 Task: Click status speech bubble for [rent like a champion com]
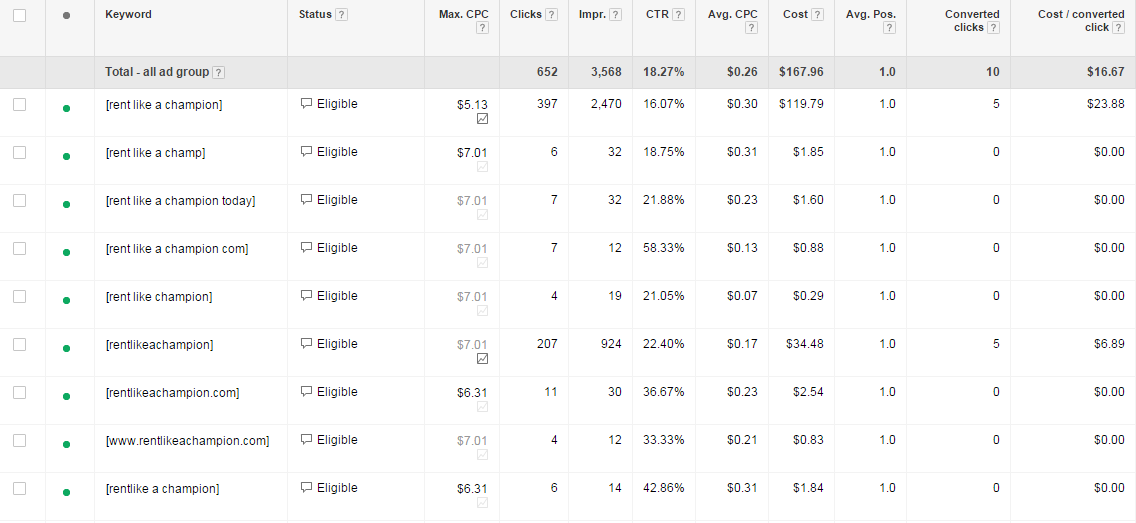306,248
